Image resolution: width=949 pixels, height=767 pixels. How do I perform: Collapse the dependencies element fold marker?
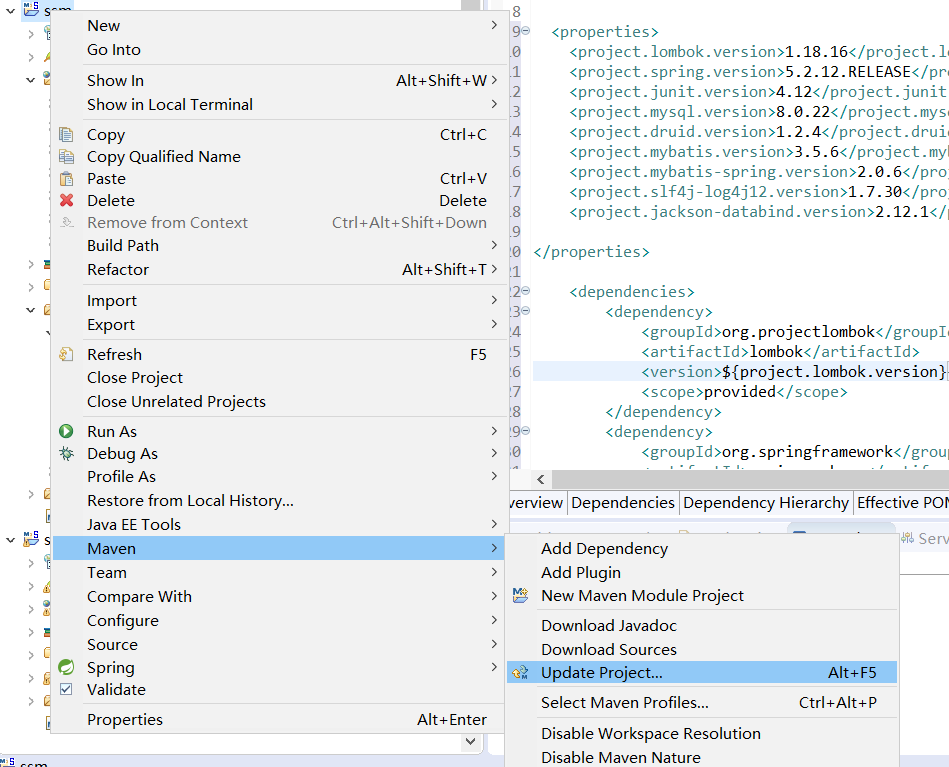(x=525, y=291)
